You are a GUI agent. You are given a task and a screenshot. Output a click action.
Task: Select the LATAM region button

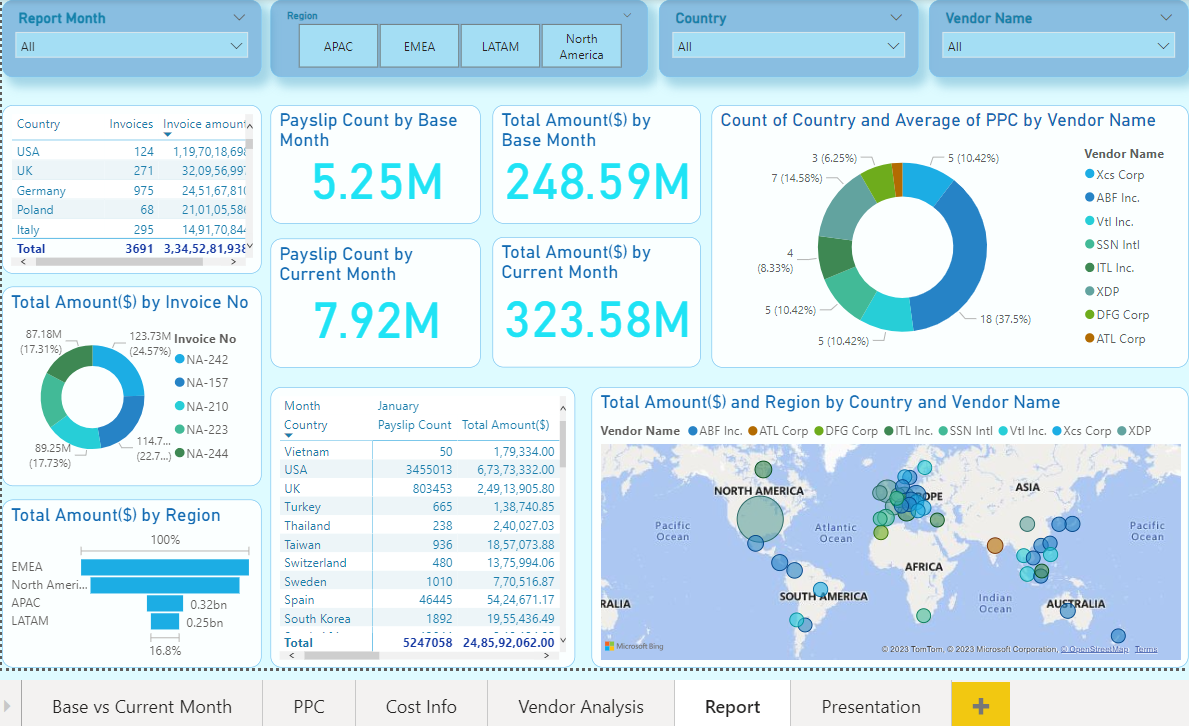point(500,46)
